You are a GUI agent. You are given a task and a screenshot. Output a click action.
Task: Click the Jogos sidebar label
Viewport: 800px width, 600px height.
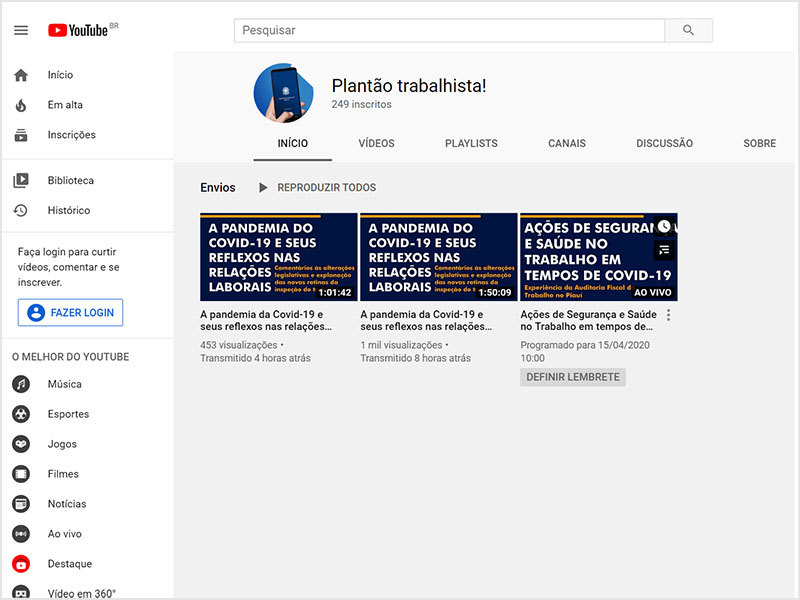[62, 444]
